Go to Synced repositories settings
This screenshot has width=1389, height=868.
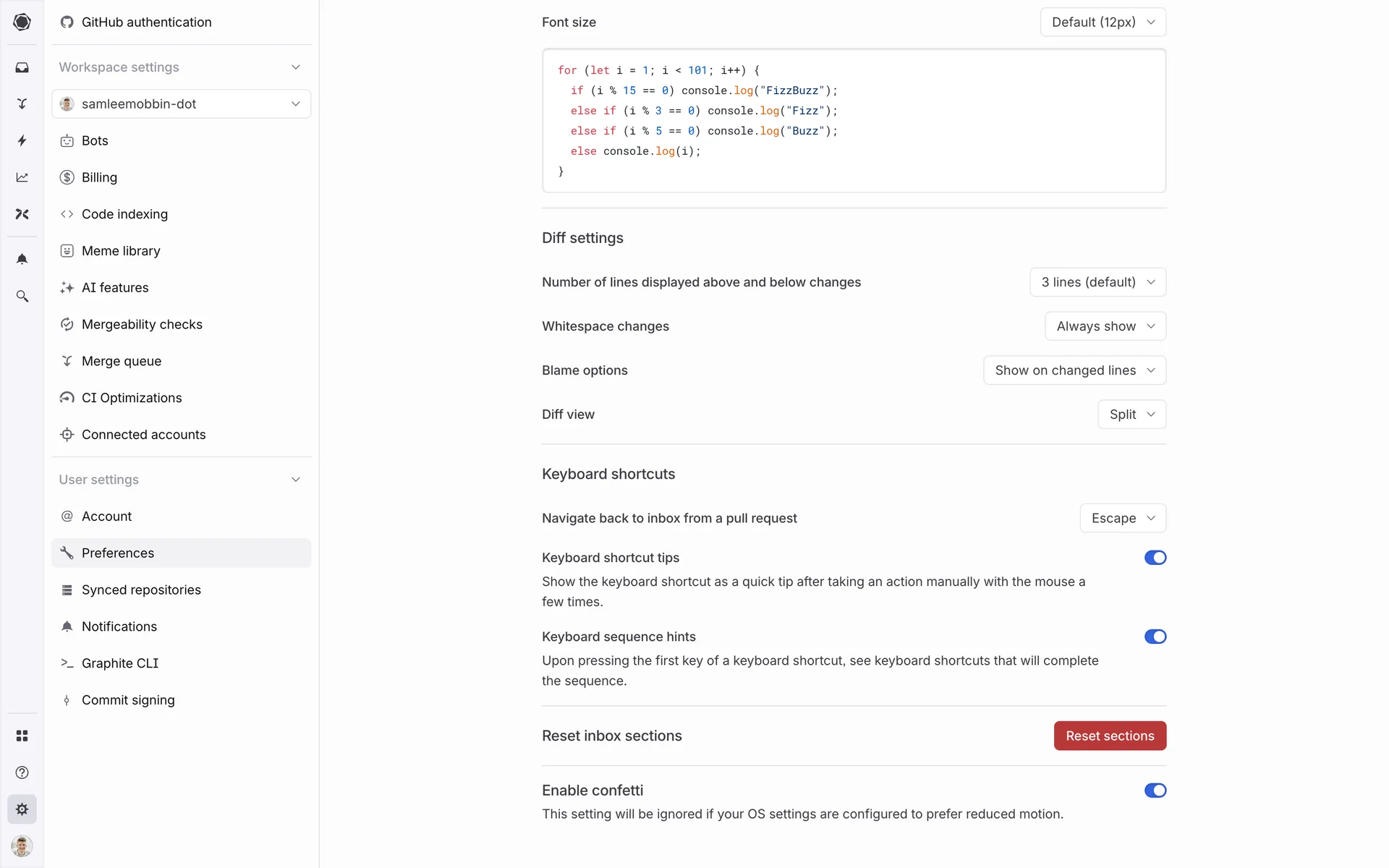point(141,590)
